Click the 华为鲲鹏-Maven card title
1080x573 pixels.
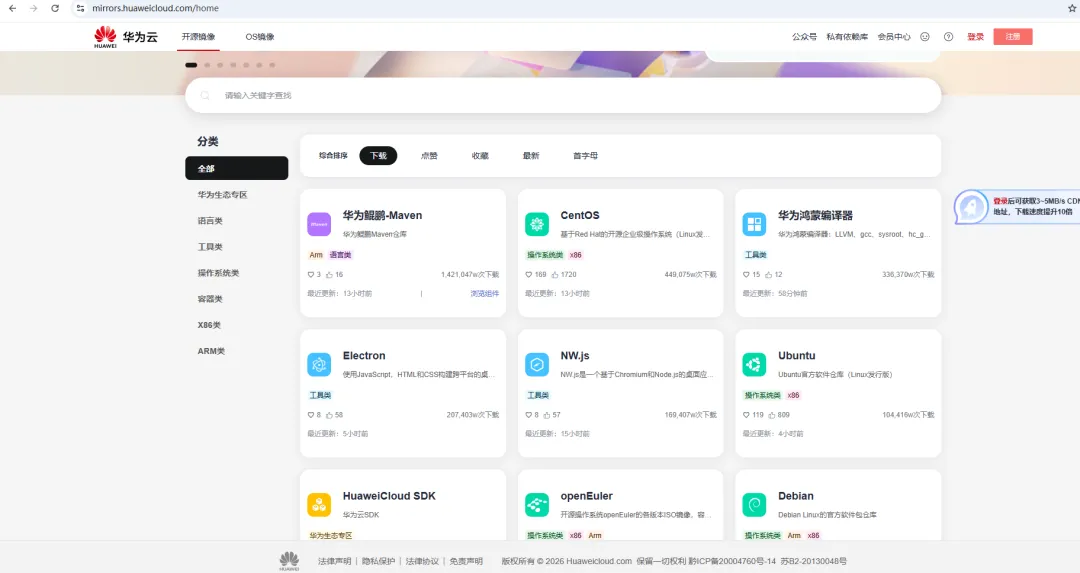pyautogui.click(x=382, y=216)
